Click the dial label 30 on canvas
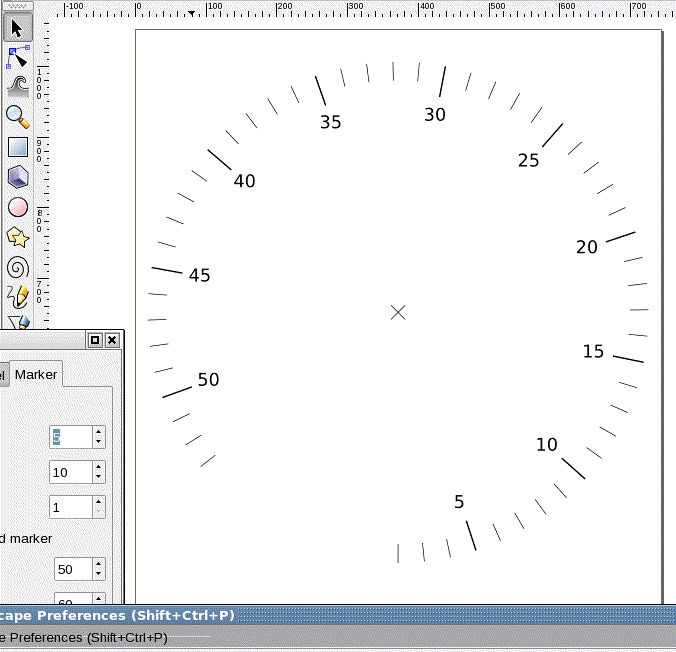The image size is (676, 652). pos(435,115)
